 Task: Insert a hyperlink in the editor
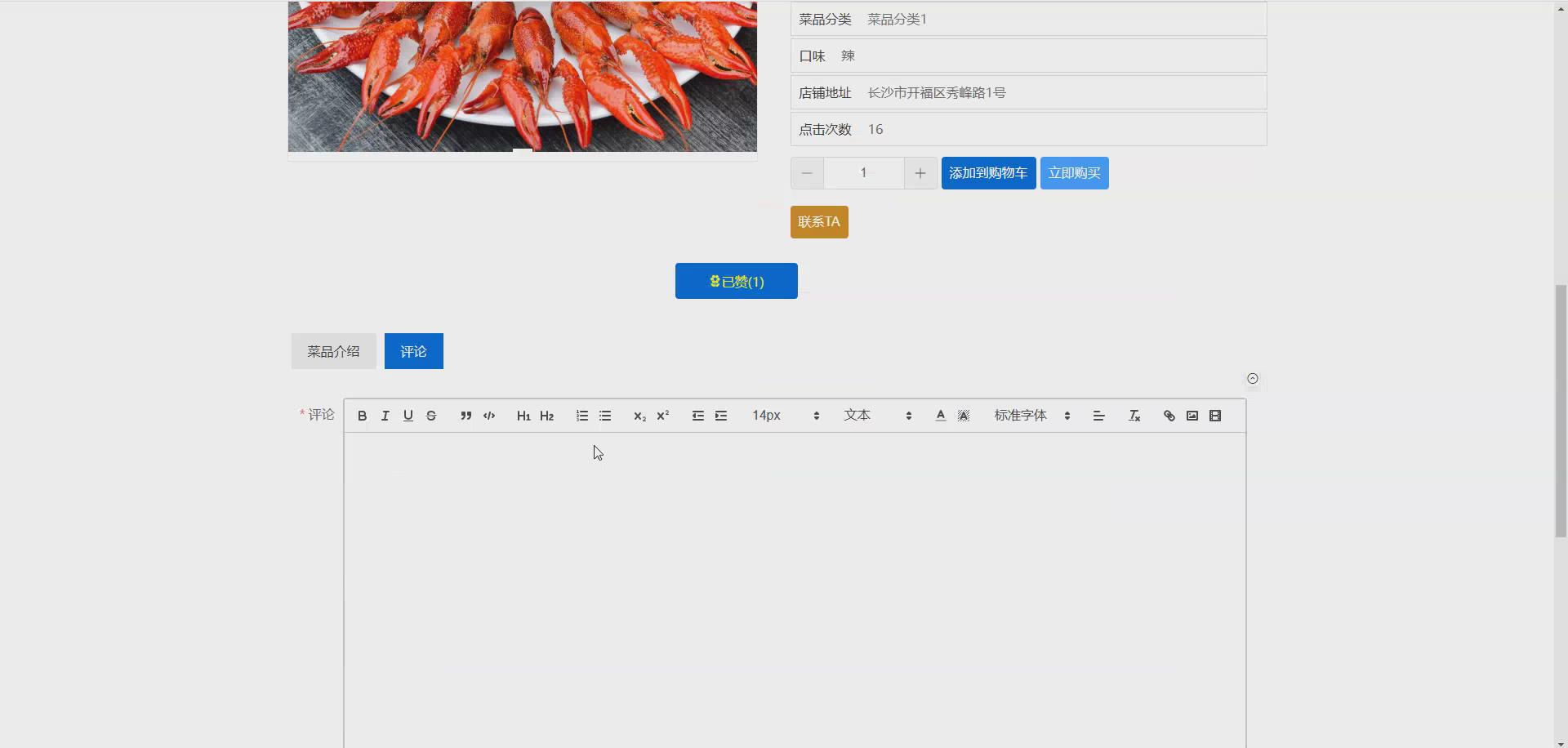[1169, 416]
